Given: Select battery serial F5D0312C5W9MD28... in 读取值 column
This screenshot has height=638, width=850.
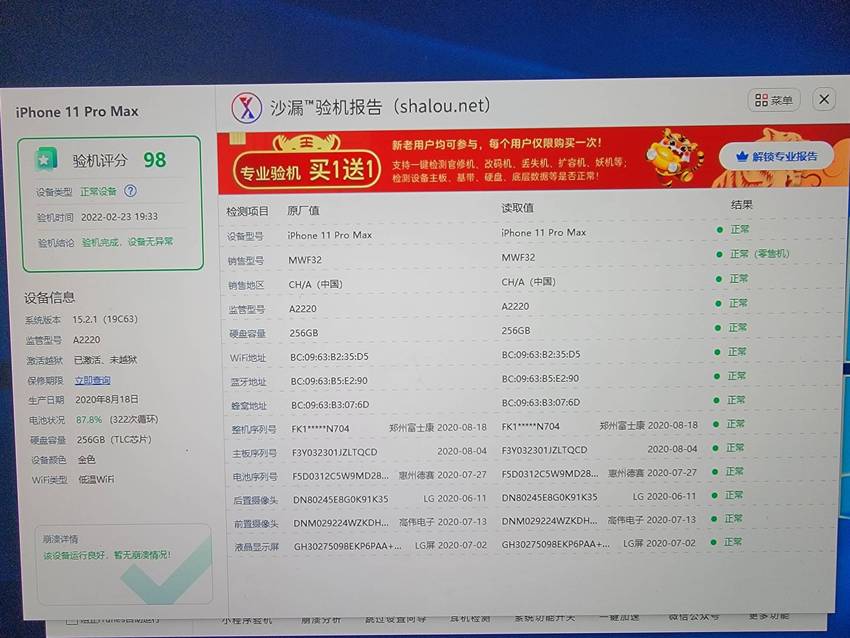Looking at the screenshot, I should point(550,473).
